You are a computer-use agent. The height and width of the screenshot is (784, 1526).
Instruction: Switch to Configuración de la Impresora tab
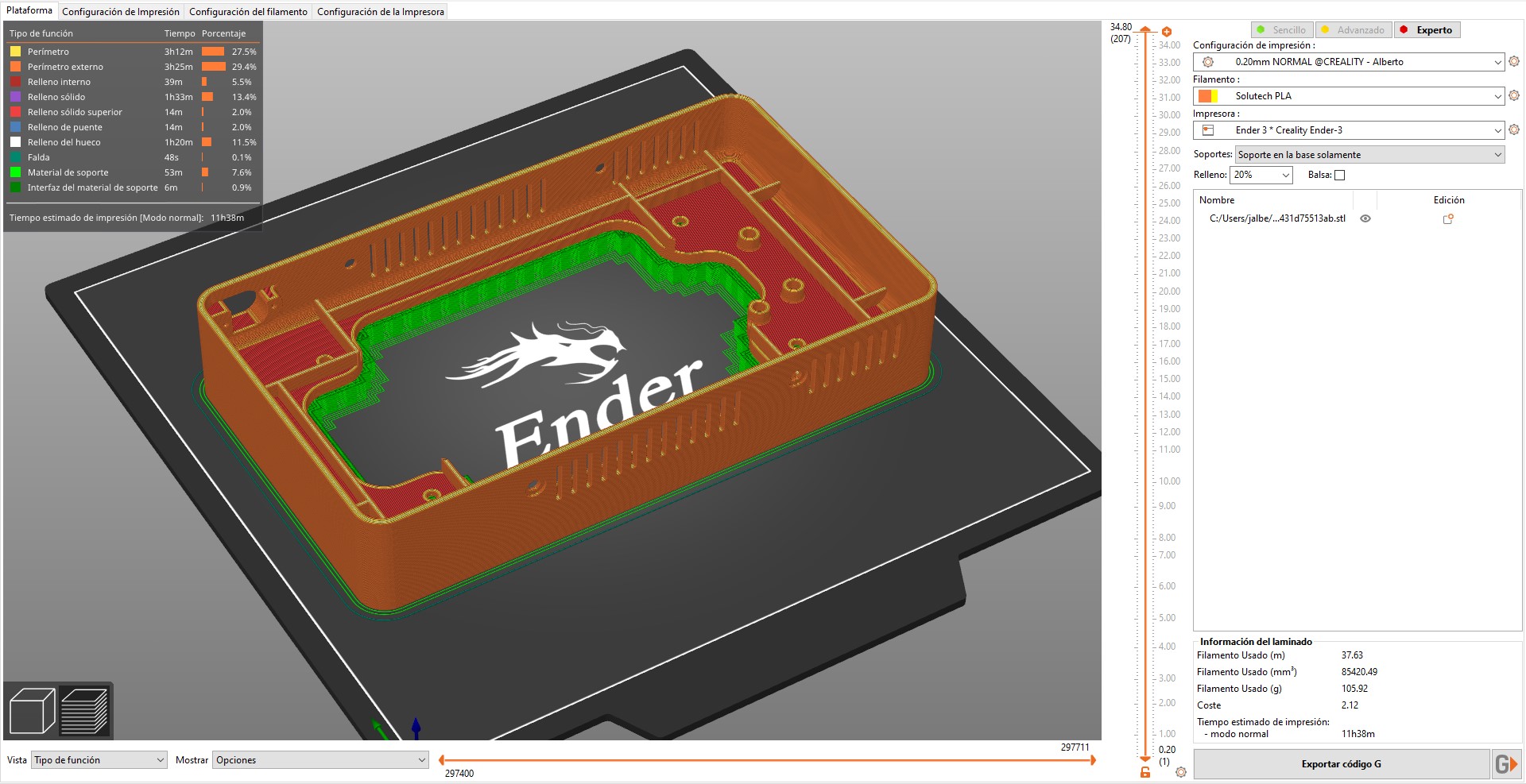click(x=381, y=12)
